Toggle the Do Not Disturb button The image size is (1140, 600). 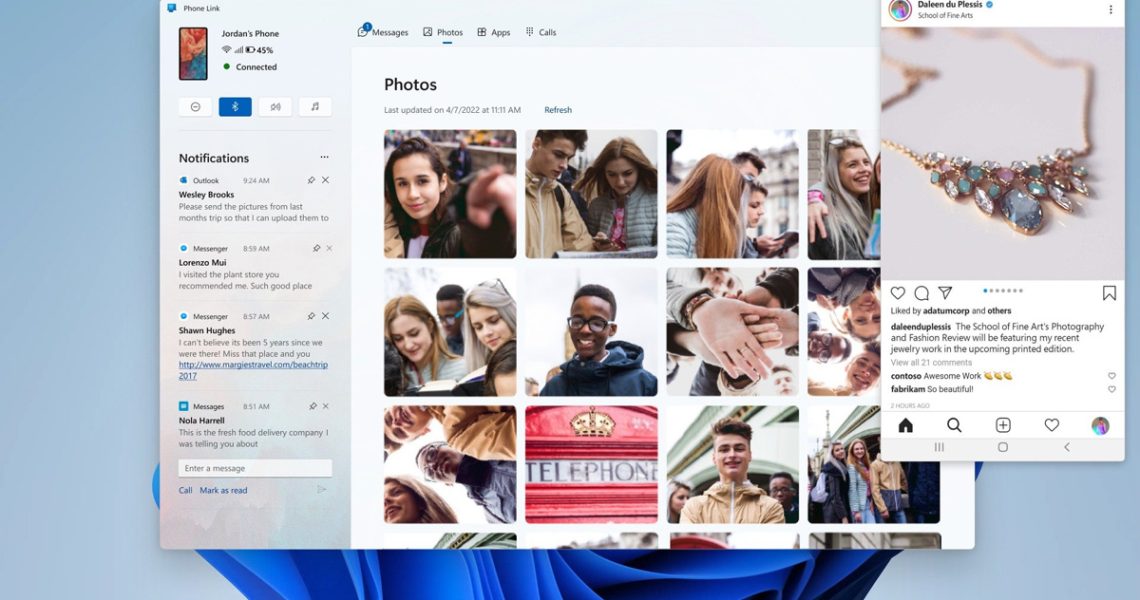point(195,107)
